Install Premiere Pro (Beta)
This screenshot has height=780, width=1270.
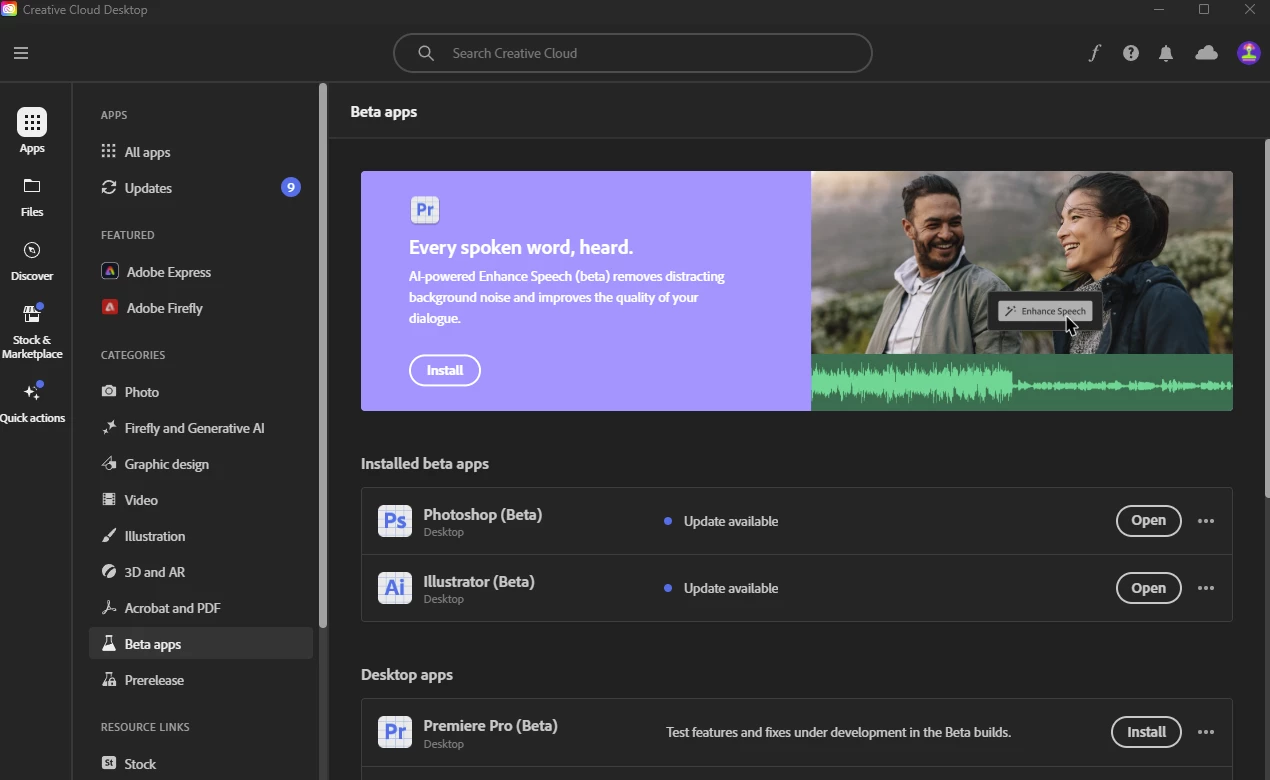1146,732
